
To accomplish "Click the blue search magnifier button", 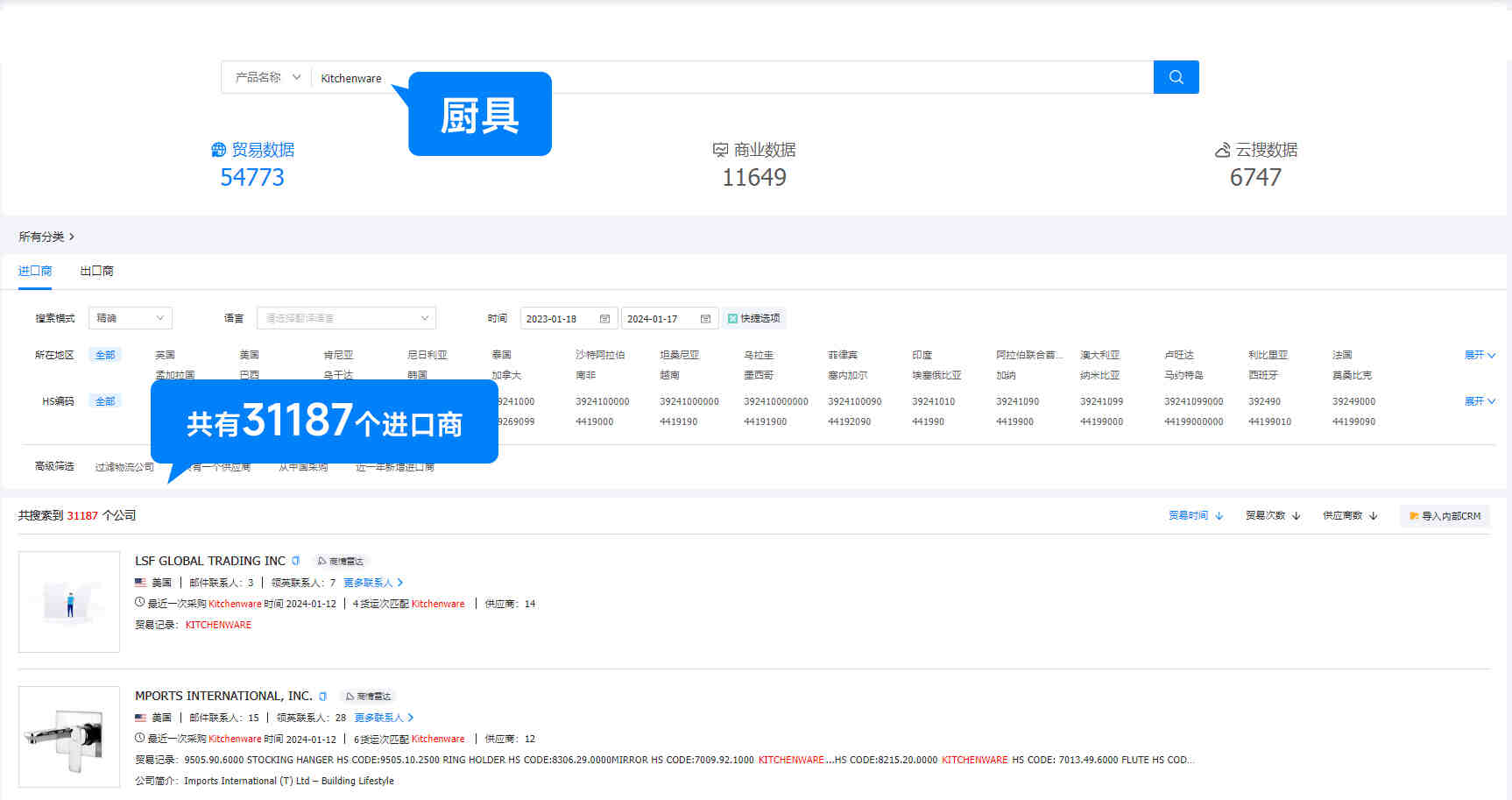I will click(1176, 77).
